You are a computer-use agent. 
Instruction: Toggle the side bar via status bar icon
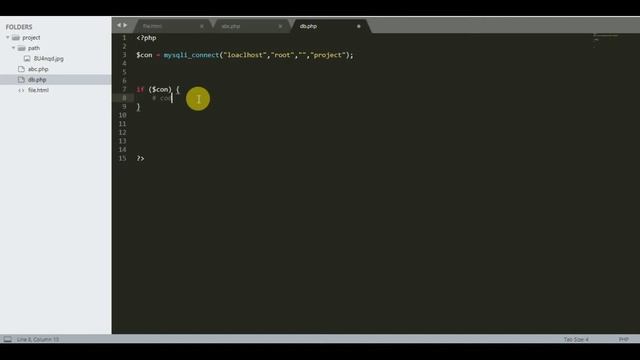(8, 339)
